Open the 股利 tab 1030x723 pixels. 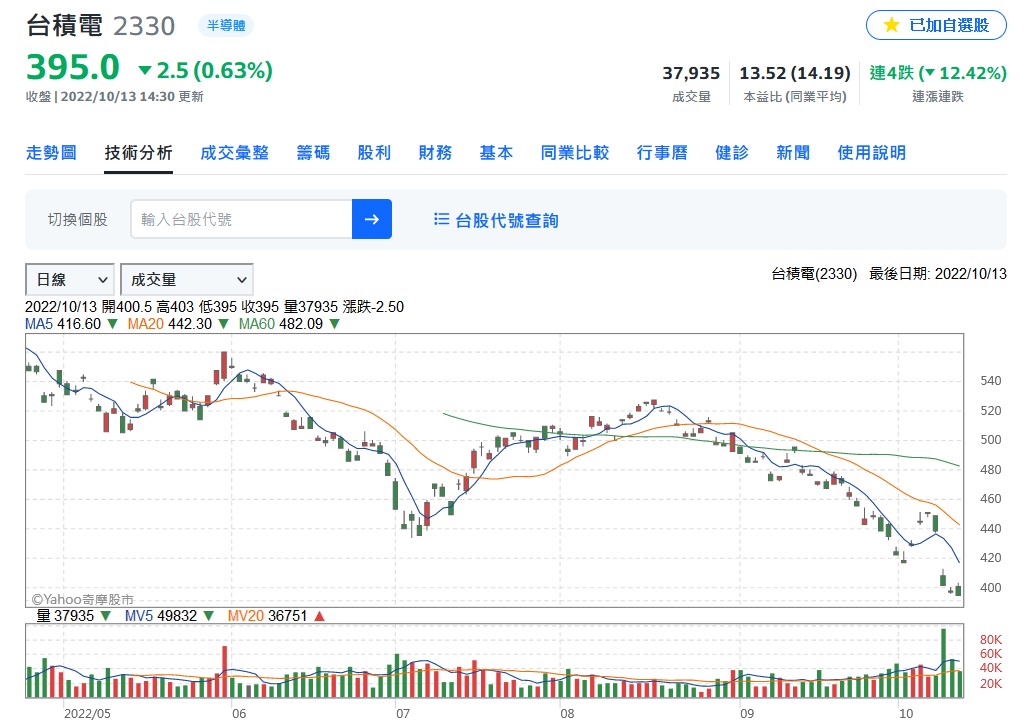[374, 153]
